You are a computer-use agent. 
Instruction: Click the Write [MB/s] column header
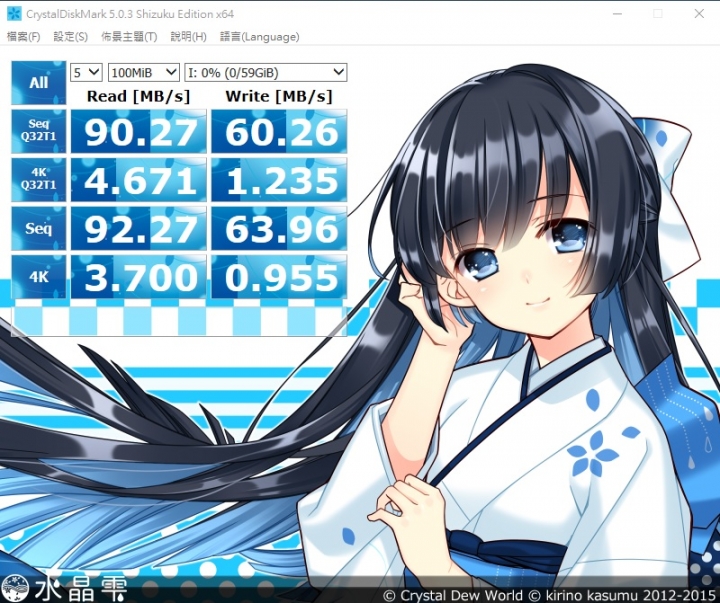279,96
